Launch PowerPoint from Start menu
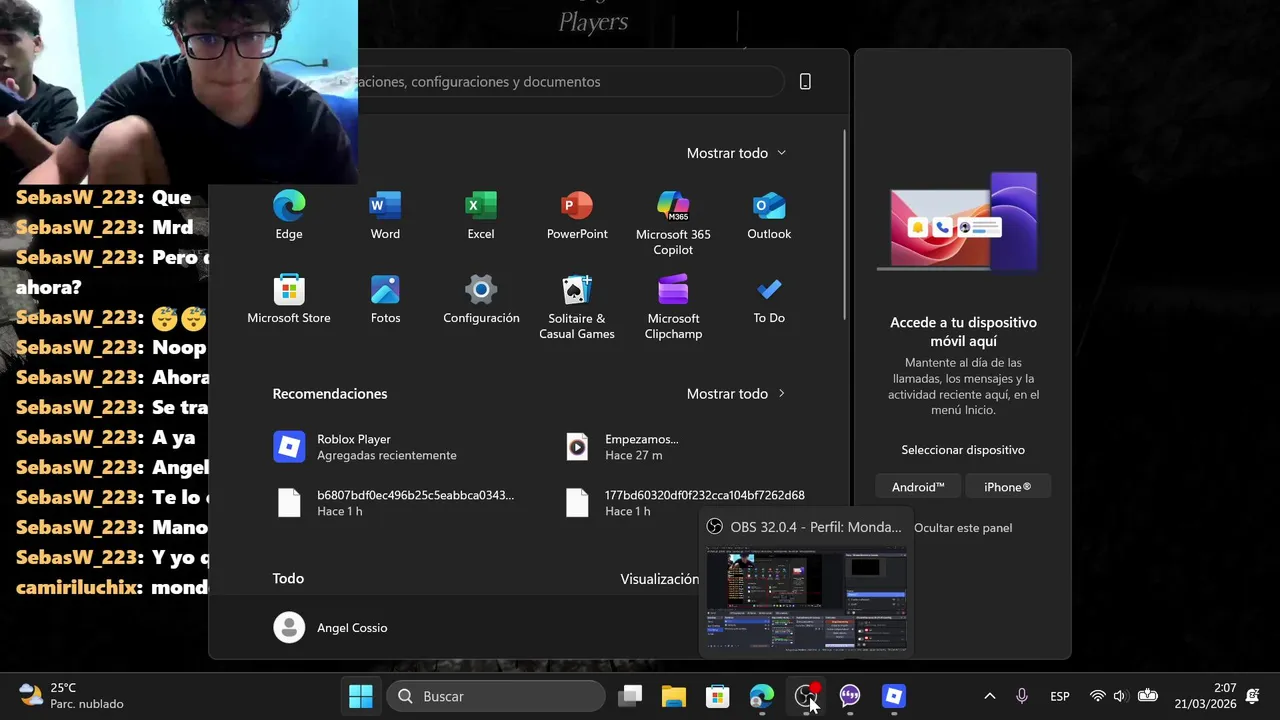Viewport: 1280px width, 720px height. pyautogui.click(x=577, y=215)
